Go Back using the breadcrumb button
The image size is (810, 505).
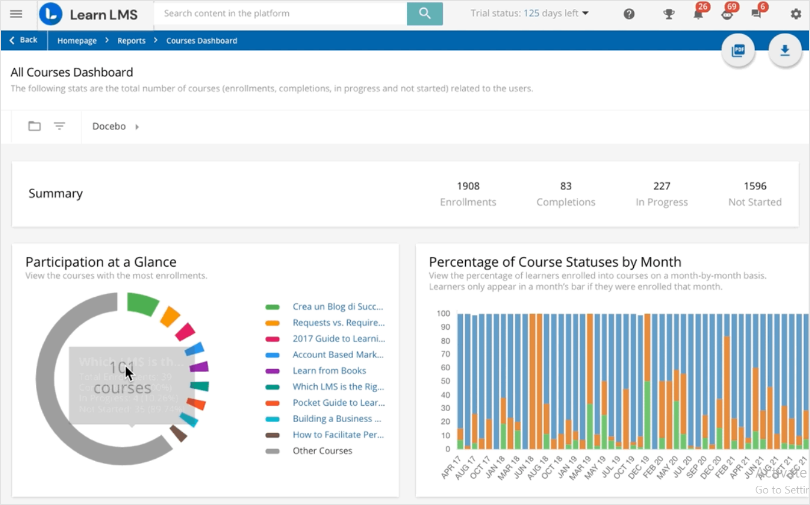pos(24,40)
